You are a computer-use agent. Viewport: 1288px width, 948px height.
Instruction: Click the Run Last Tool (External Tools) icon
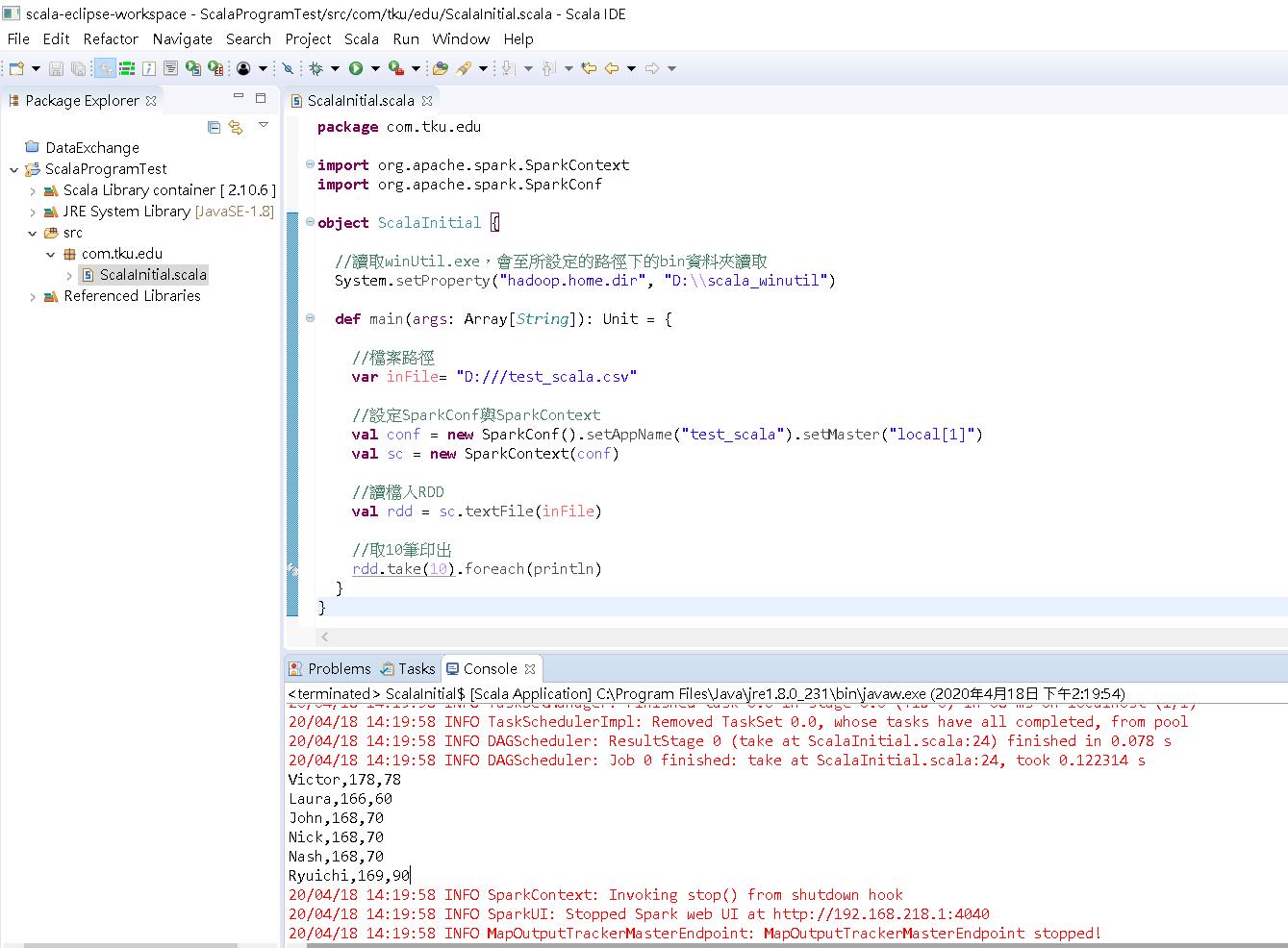pos(395,68)
